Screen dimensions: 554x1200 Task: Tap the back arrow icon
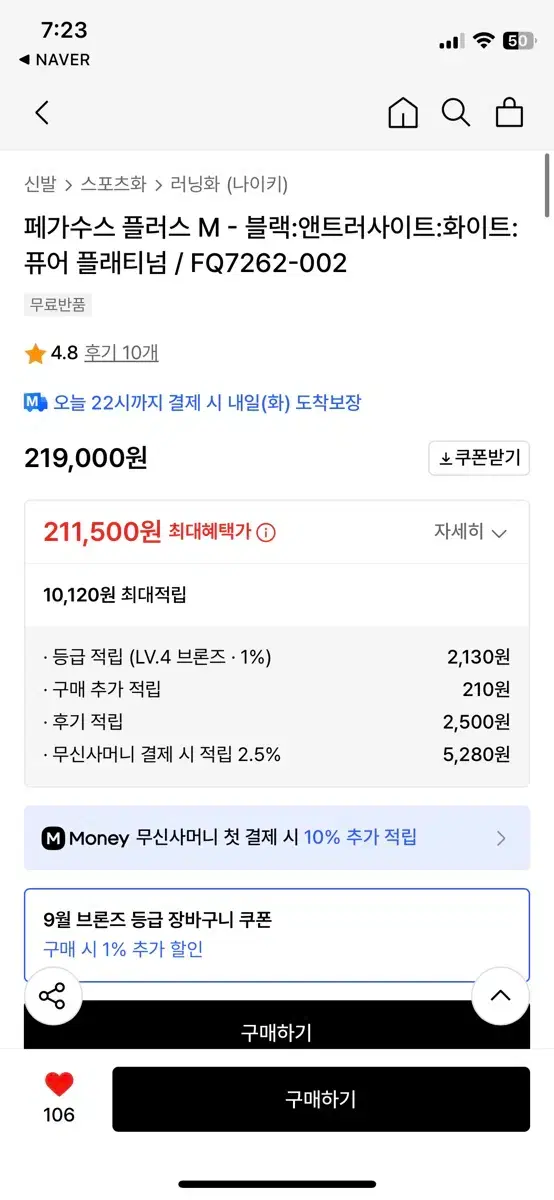point(42,113)
